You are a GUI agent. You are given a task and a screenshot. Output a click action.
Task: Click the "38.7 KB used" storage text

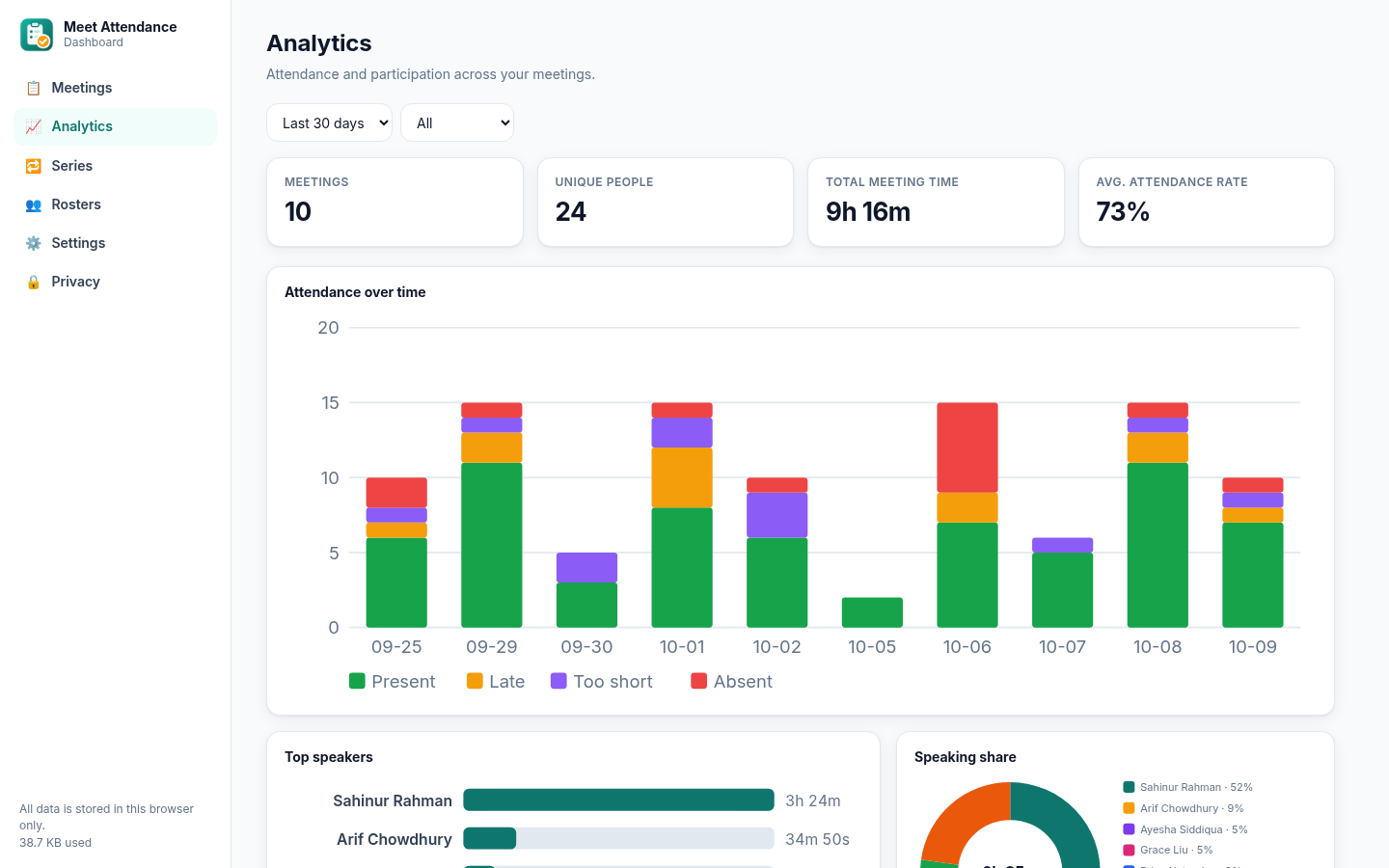56,843
